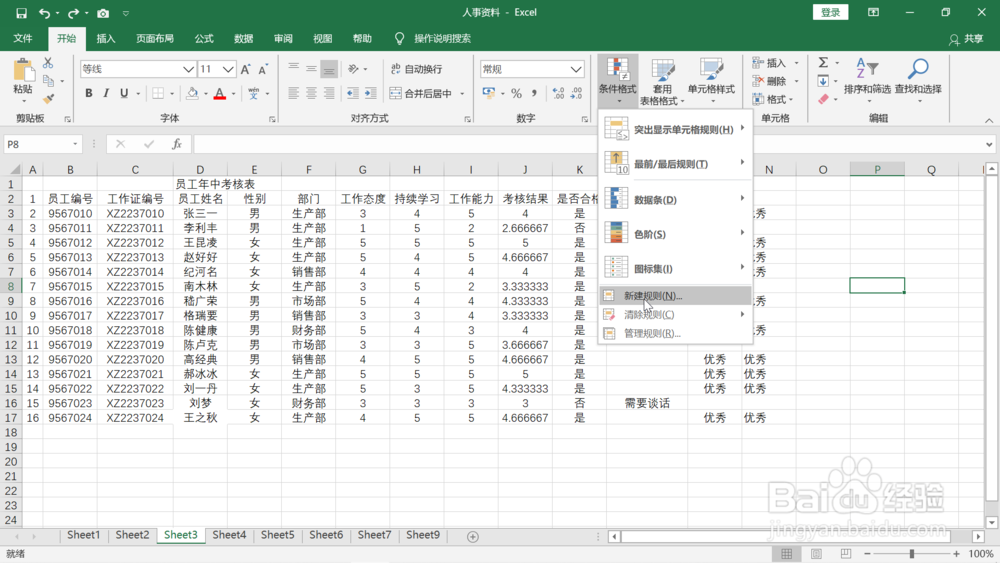The height and width of the screenshot is (563, 1000).
Task: Click the Save icon in title bar
Action: coord(21,13)
